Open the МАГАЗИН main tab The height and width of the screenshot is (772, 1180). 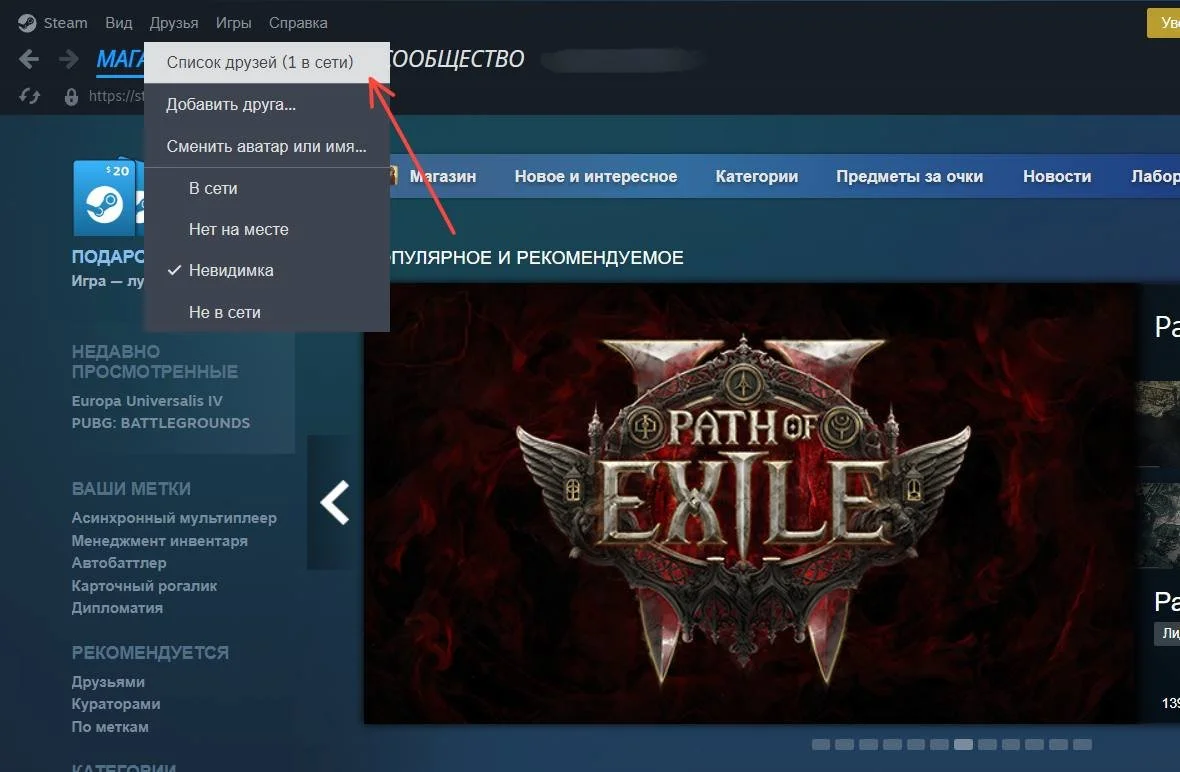click(x=120, y=59)
